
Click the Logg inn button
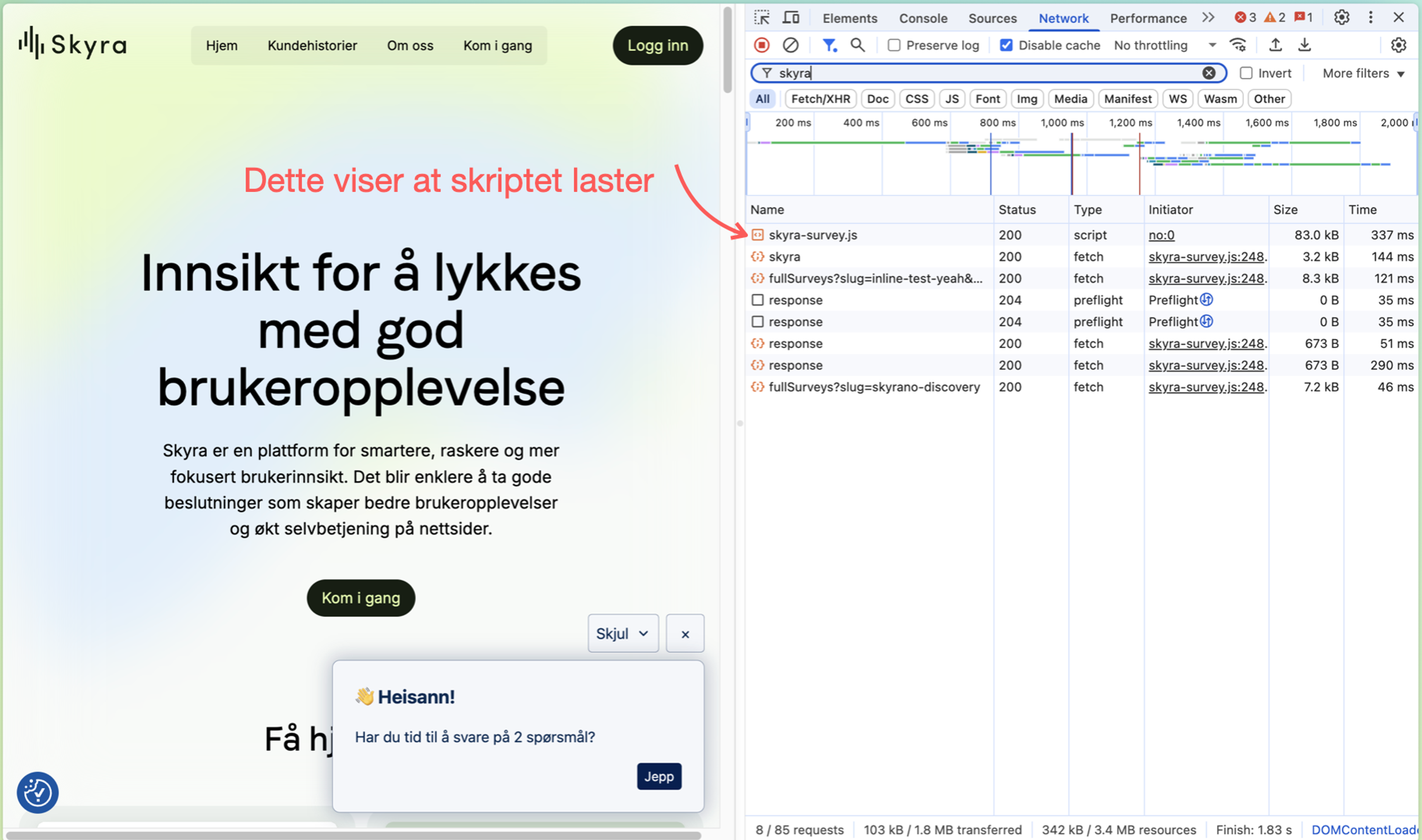coord(658,45)
